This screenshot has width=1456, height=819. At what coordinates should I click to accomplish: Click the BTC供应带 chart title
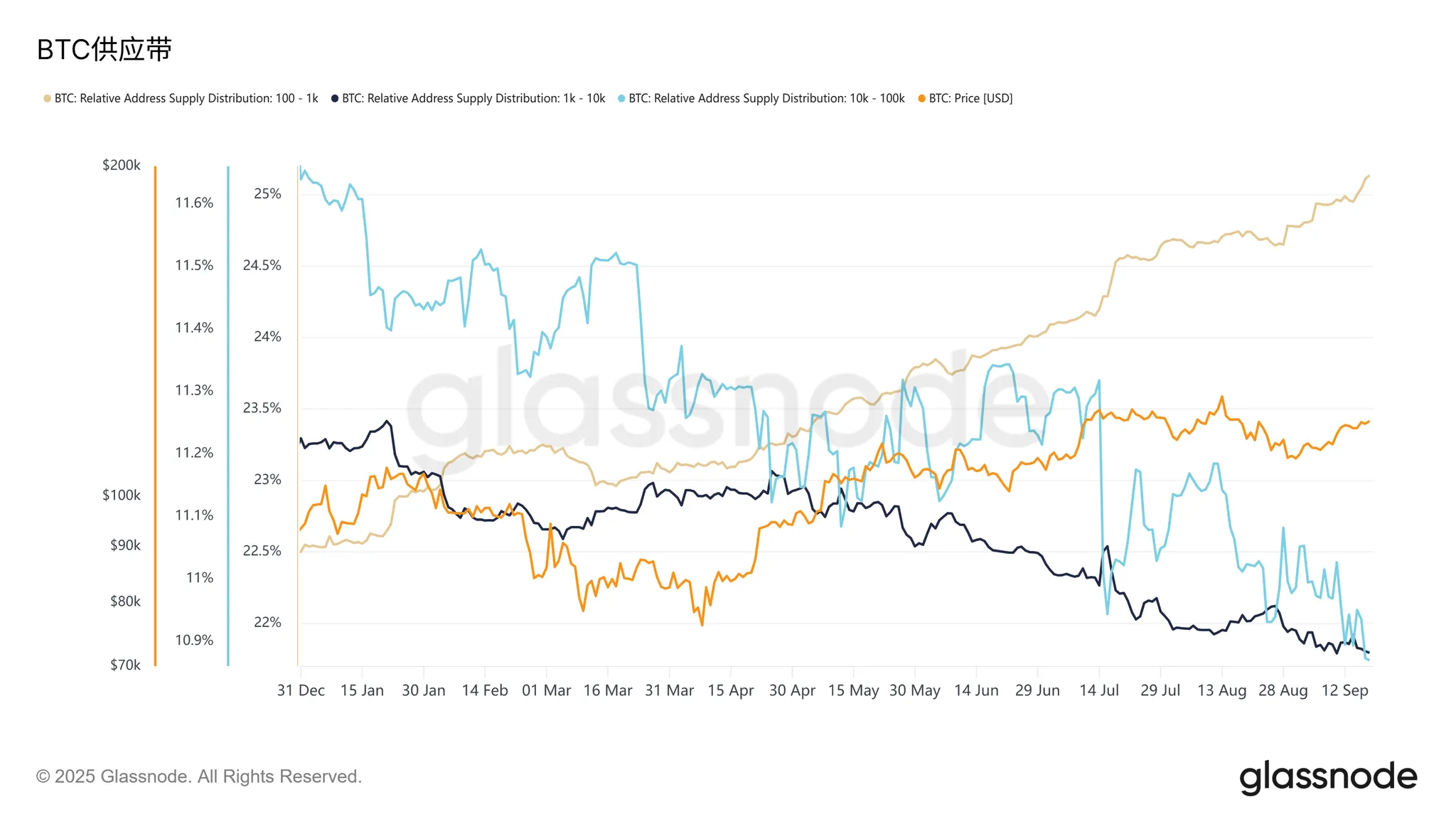tap(105, 50)
